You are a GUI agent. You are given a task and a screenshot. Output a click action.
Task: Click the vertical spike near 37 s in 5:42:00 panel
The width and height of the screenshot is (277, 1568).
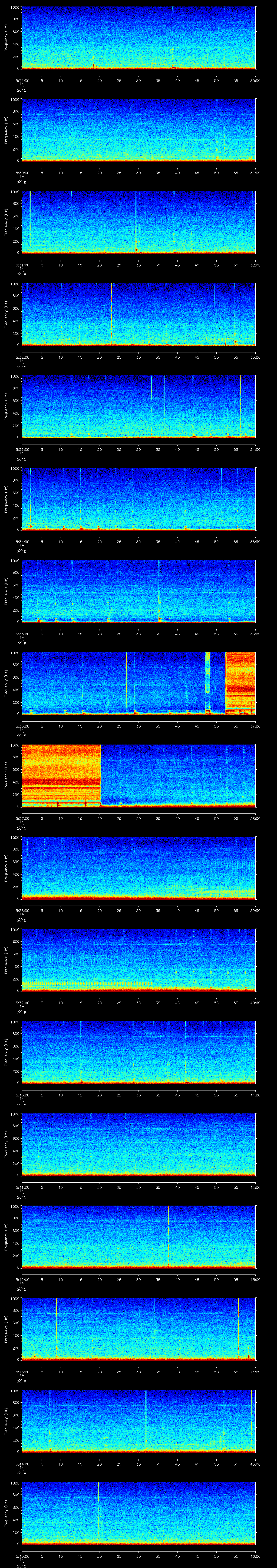(x=168, y=1237)
